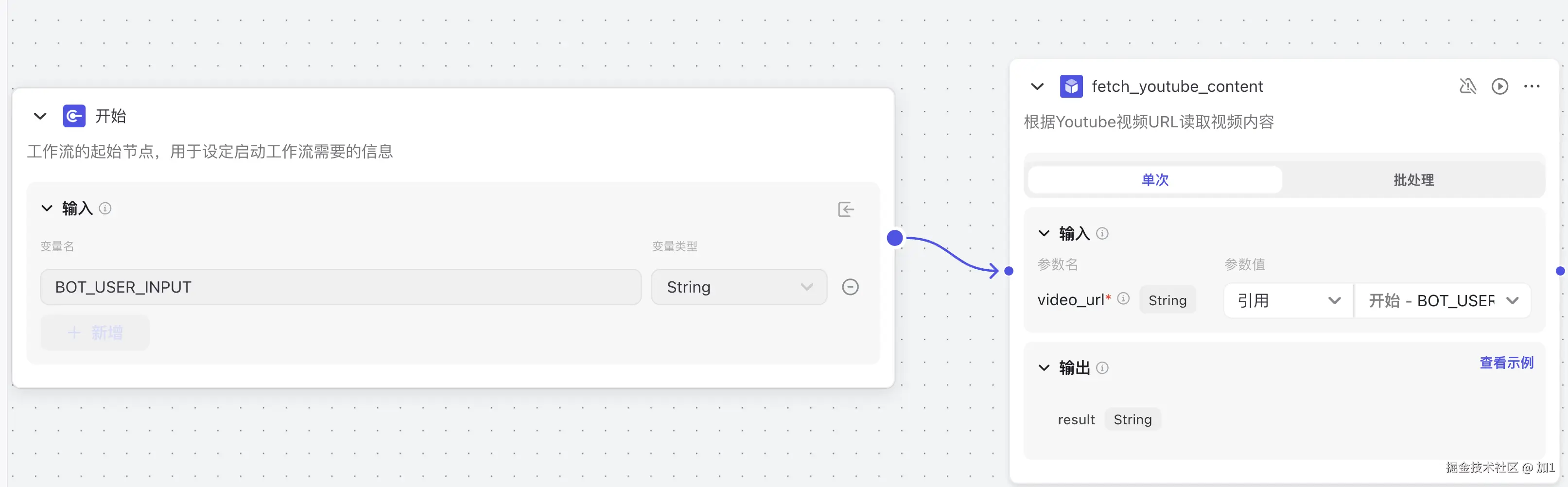The width and height of the screenshot is (1568, 487).
Task: Run the fetch_youtube_content node test
Action: 1499,87
